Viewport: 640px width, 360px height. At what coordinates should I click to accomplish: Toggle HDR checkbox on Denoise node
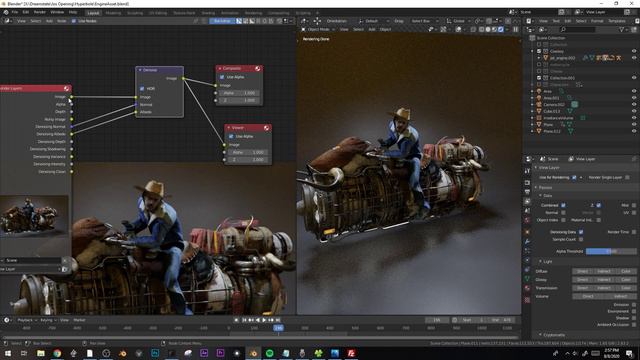(142, 89)
